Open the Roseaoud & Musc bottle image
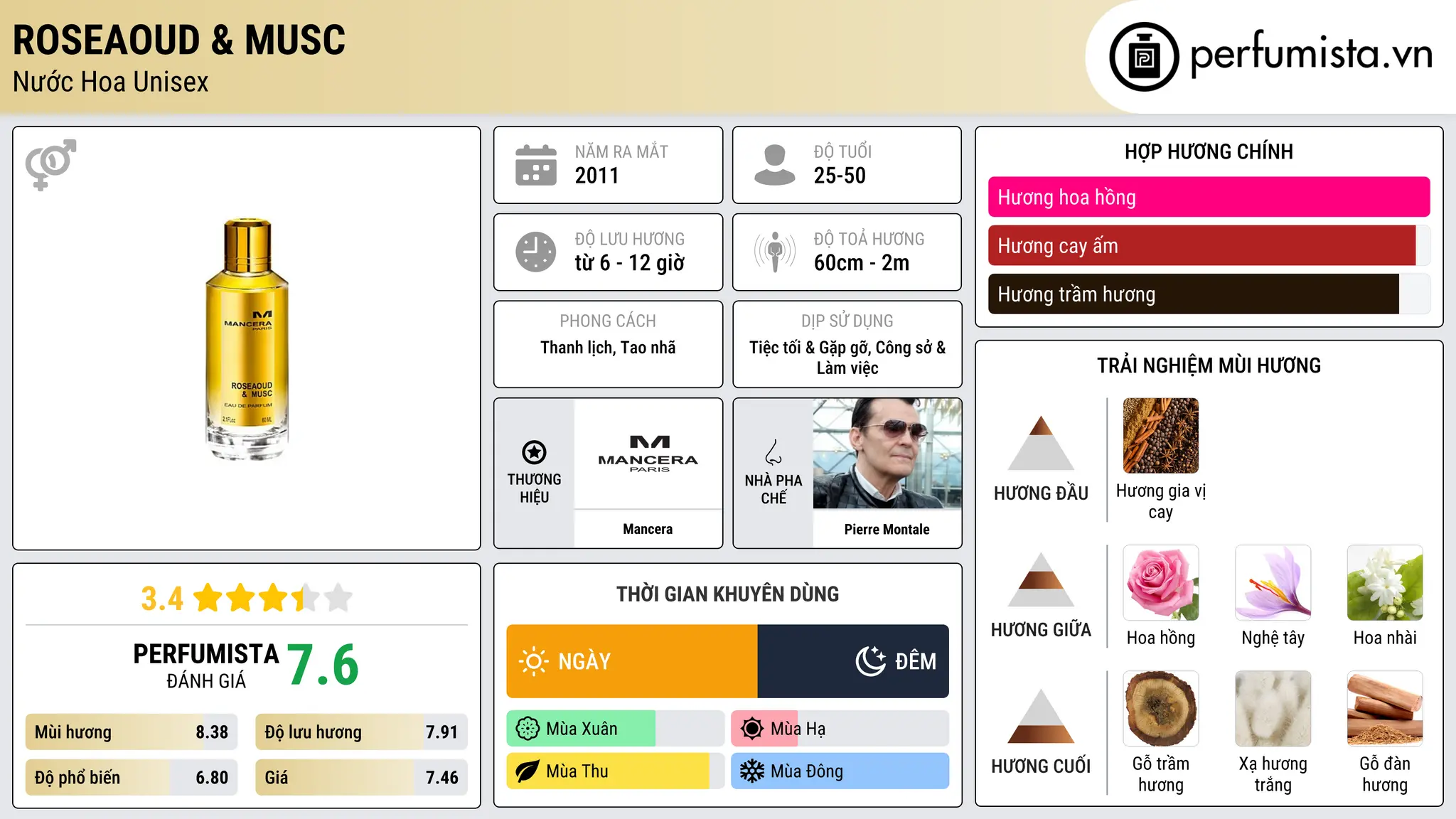1456x819 pixels. 247,339
